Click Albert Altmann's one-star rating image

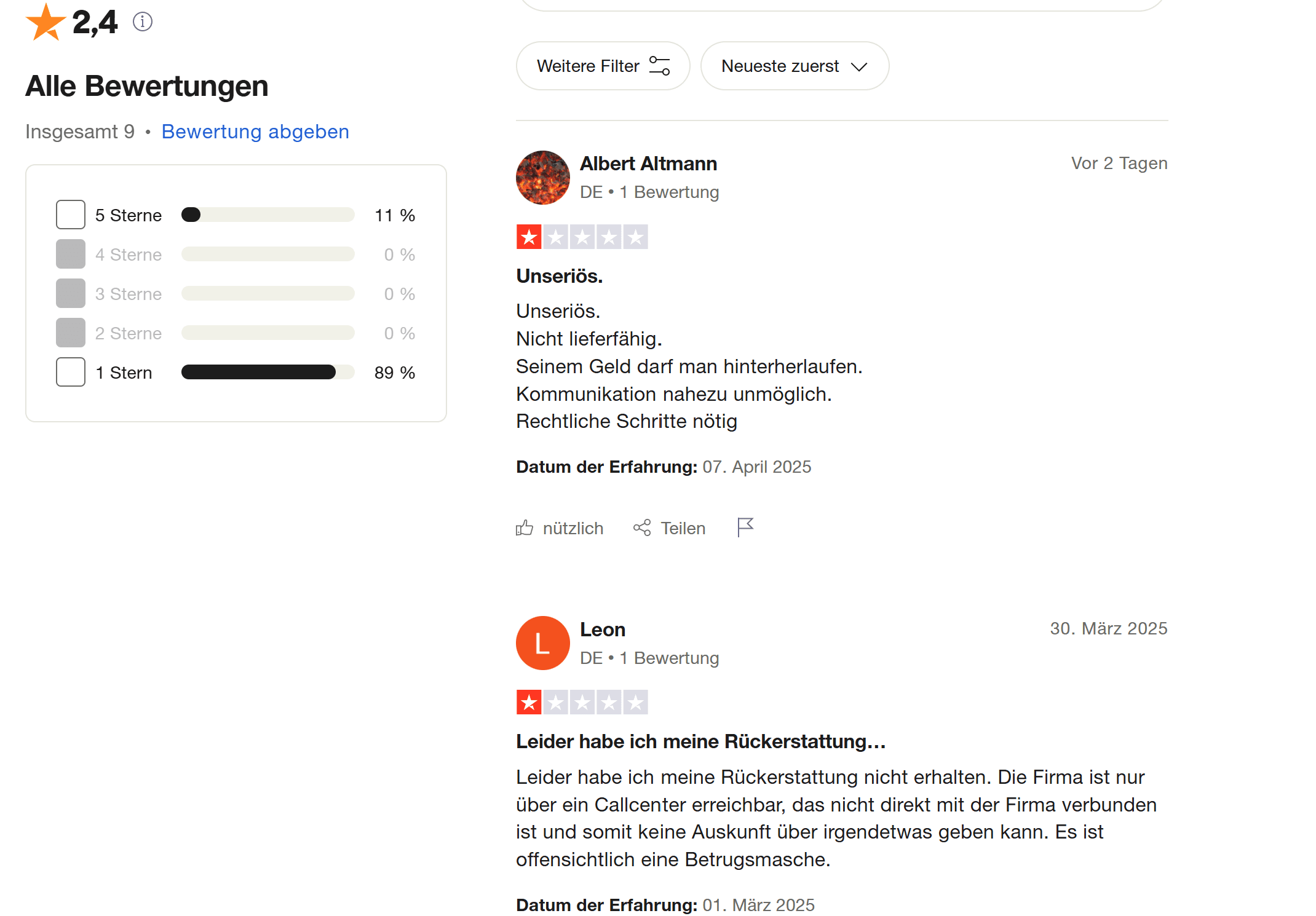(x=582, y=237)
